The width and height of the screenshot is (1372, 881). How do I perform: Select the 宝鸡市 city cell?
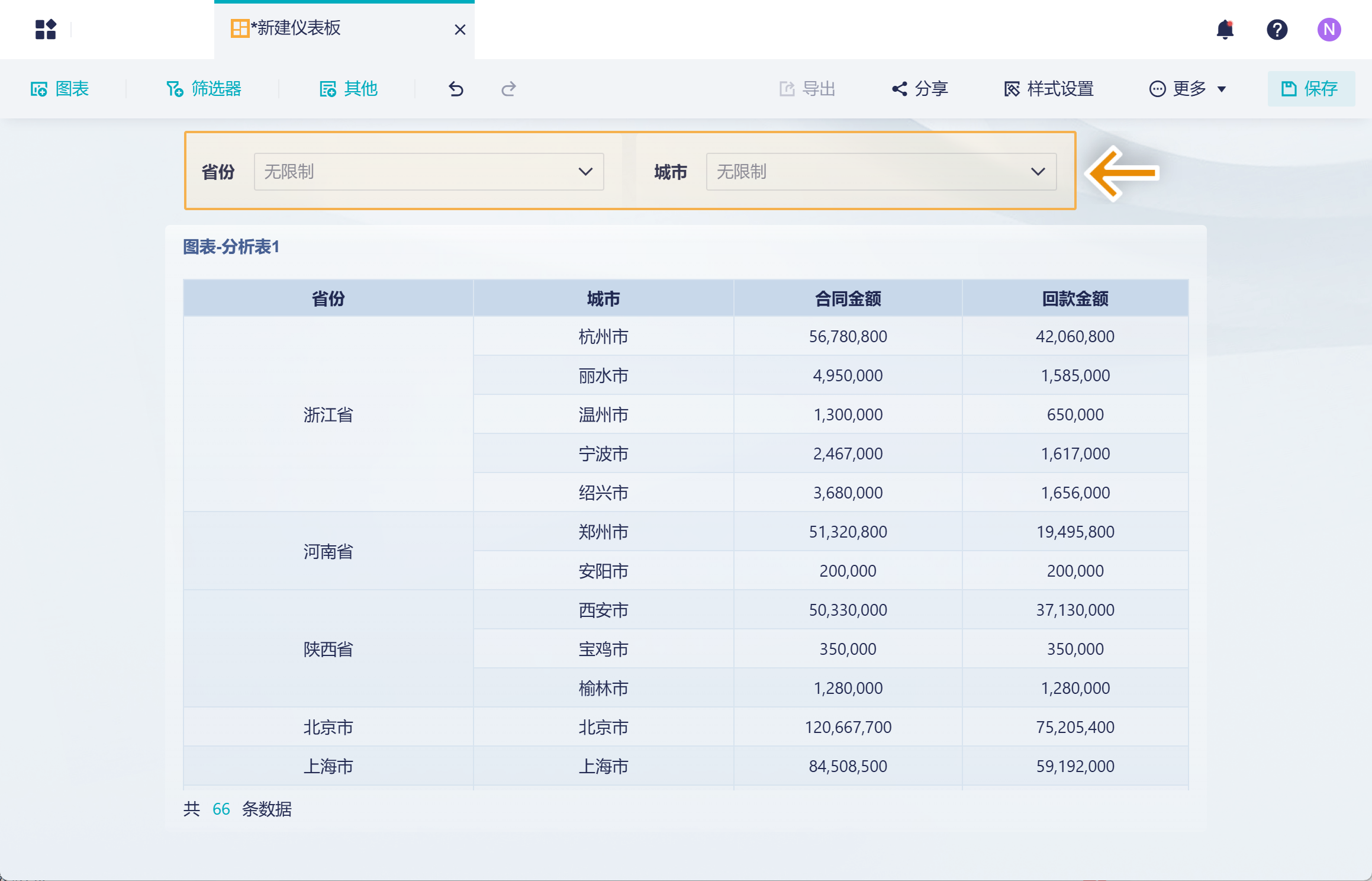coord(603,649)
